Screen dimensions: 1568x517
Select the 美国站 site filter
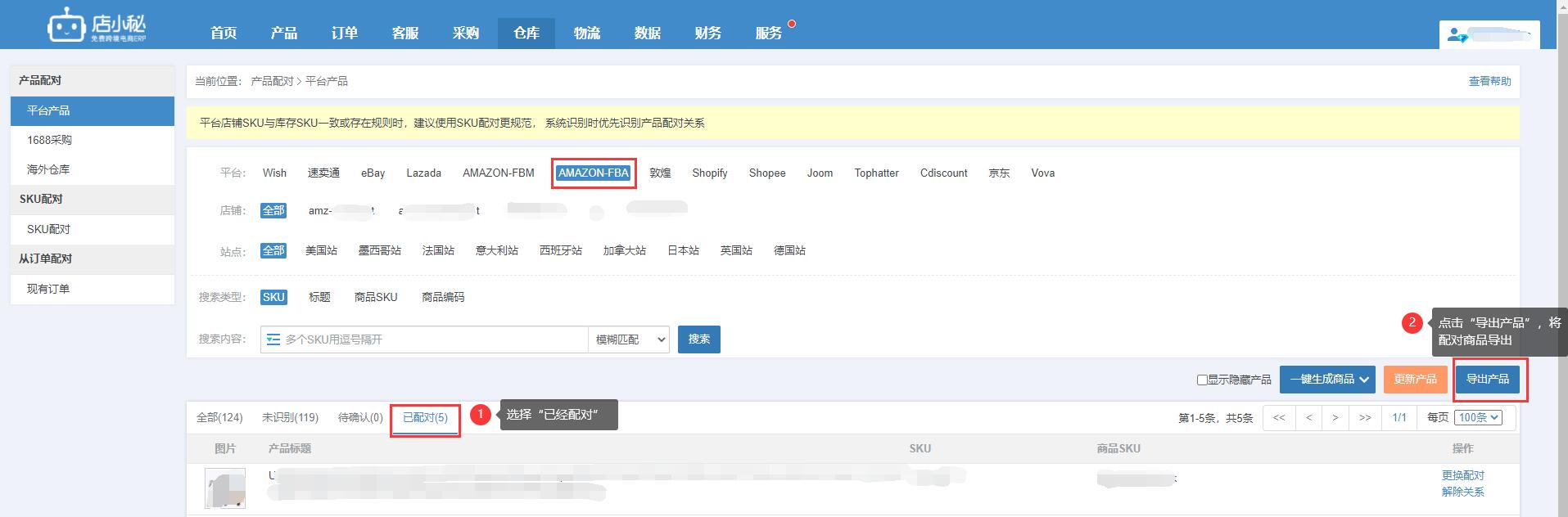click(321, 250)
